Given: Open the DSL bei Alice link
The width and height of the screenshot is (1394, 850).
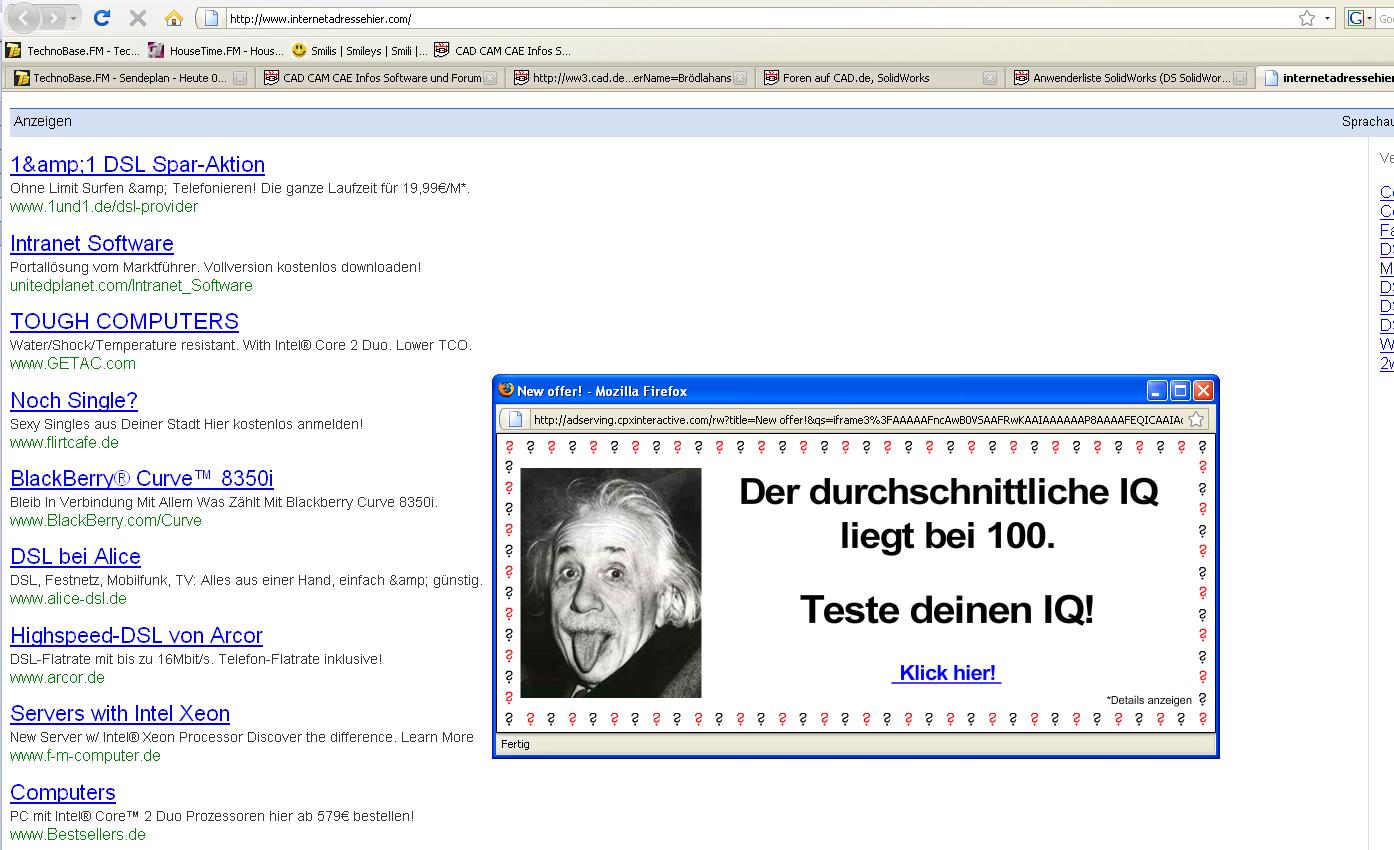Looking at the screenshot, I should (x=75, y=557).
